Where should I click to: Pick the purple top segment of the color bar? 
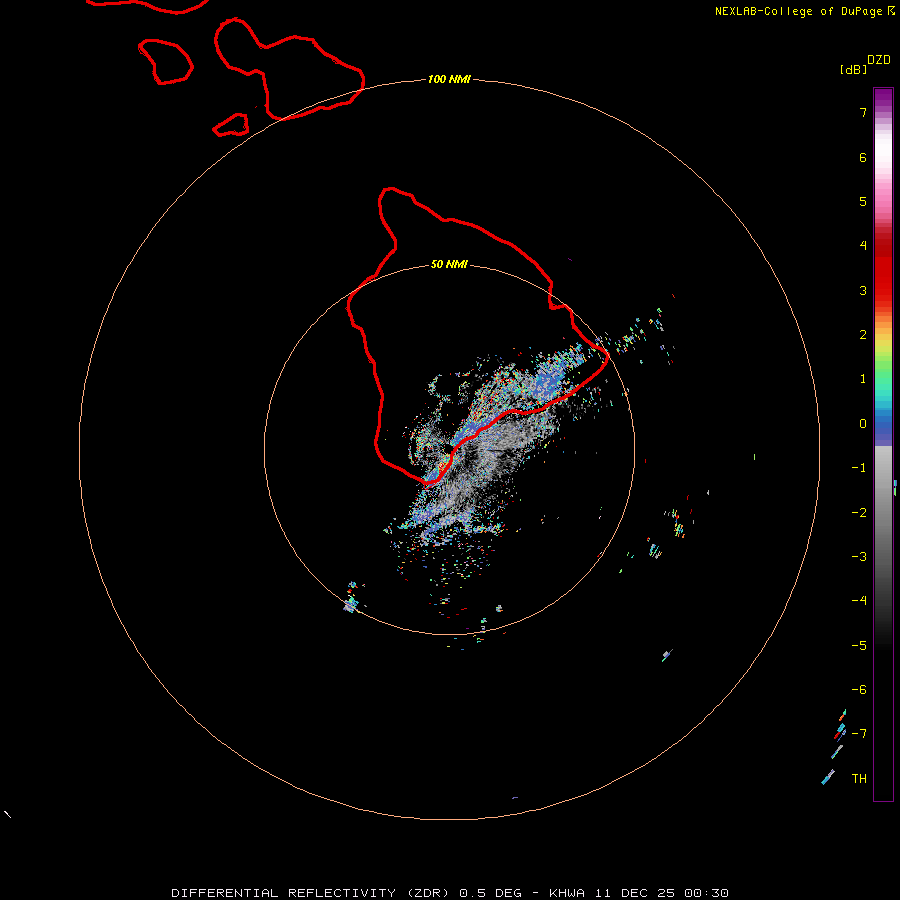pyautogui.click(x=883, y=96)
